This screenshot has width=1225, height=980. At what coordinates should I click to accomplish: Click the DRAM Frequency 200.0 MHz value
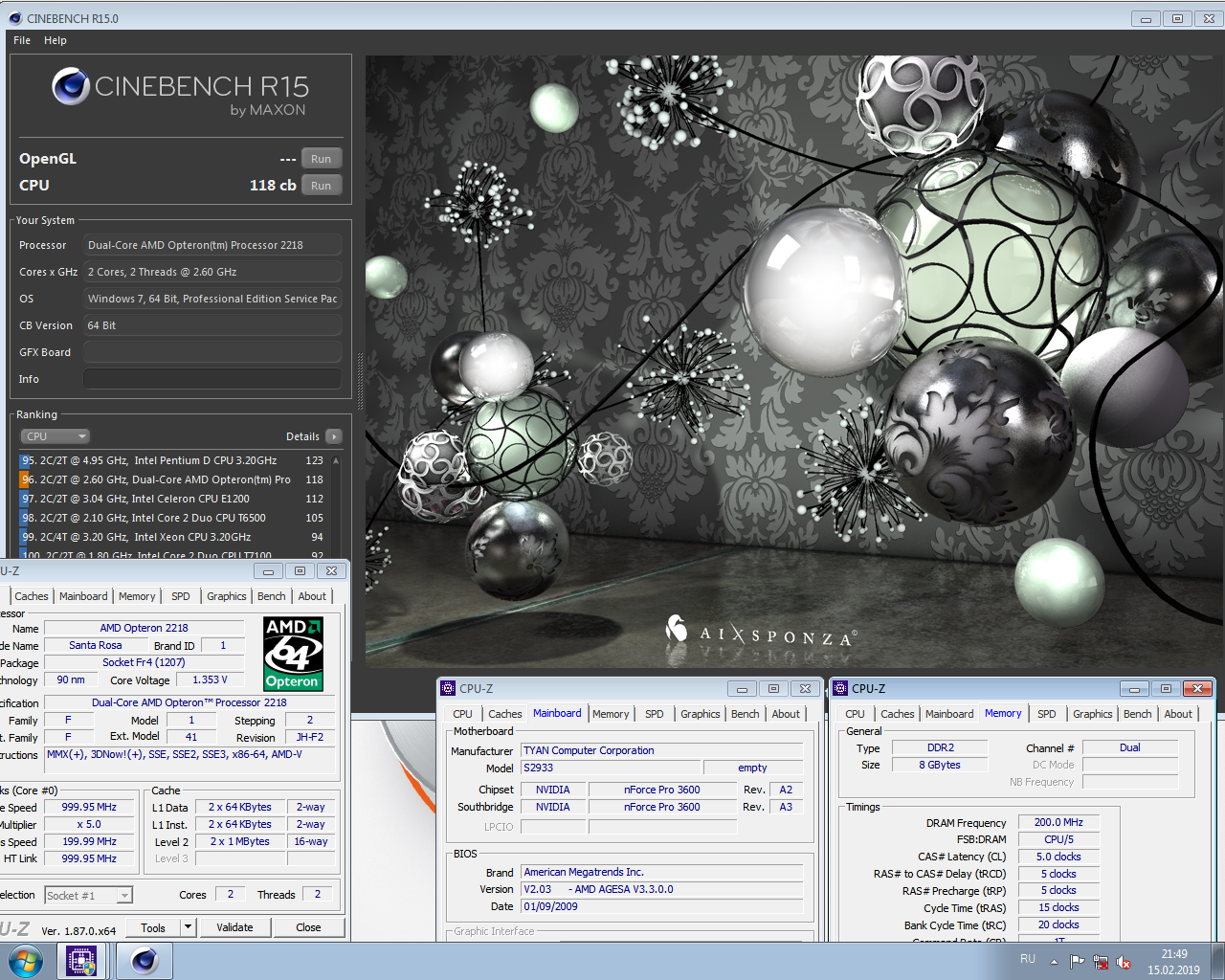[x=1058, y=822]
